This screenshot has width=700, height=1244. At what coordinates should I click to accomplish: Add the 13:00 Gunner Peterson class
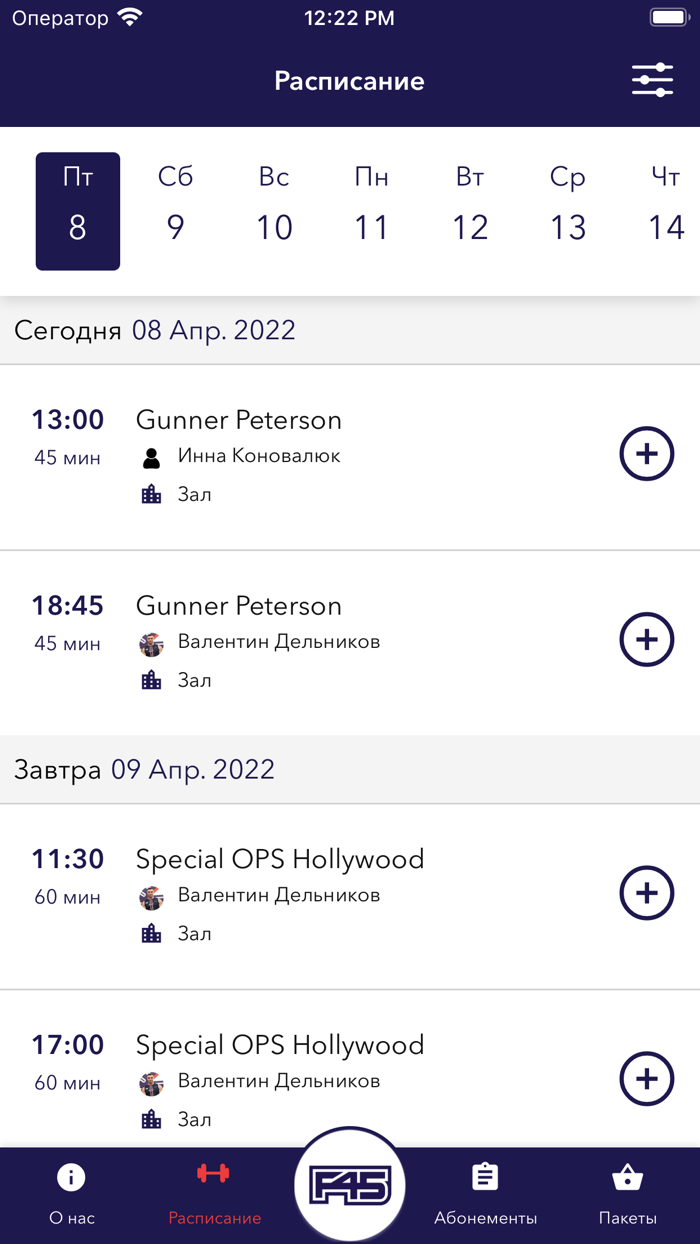pos(647,454)
